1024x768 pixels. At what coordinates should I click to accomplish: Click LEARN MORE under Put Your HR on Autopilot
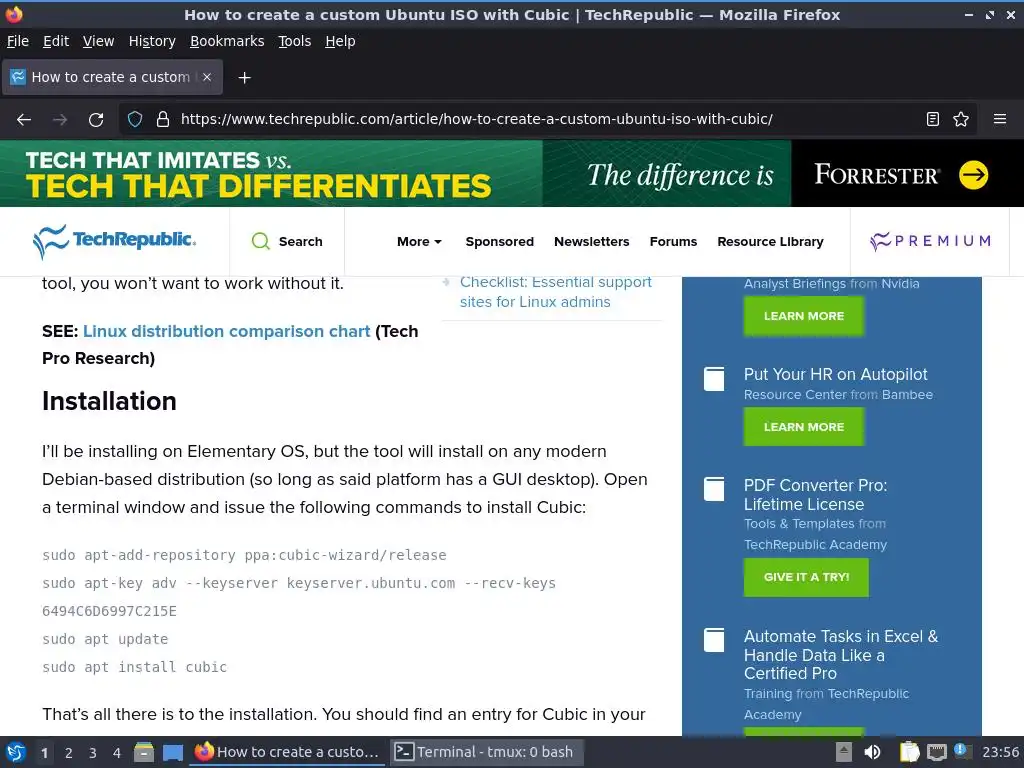click(x=804, y=427)
